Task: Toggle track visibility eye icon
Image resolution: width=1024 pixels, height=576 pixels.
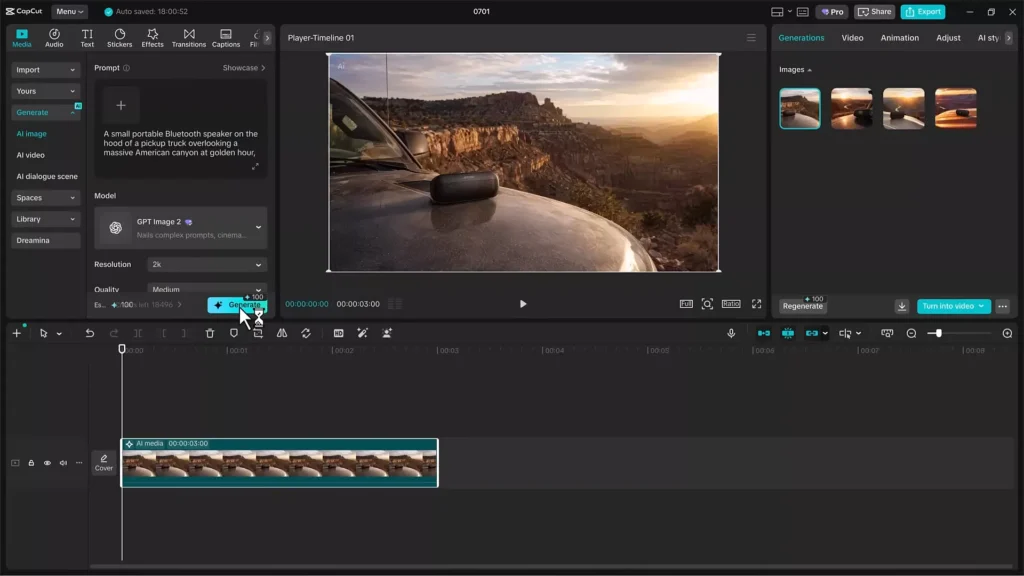Action: pos(47,463)
